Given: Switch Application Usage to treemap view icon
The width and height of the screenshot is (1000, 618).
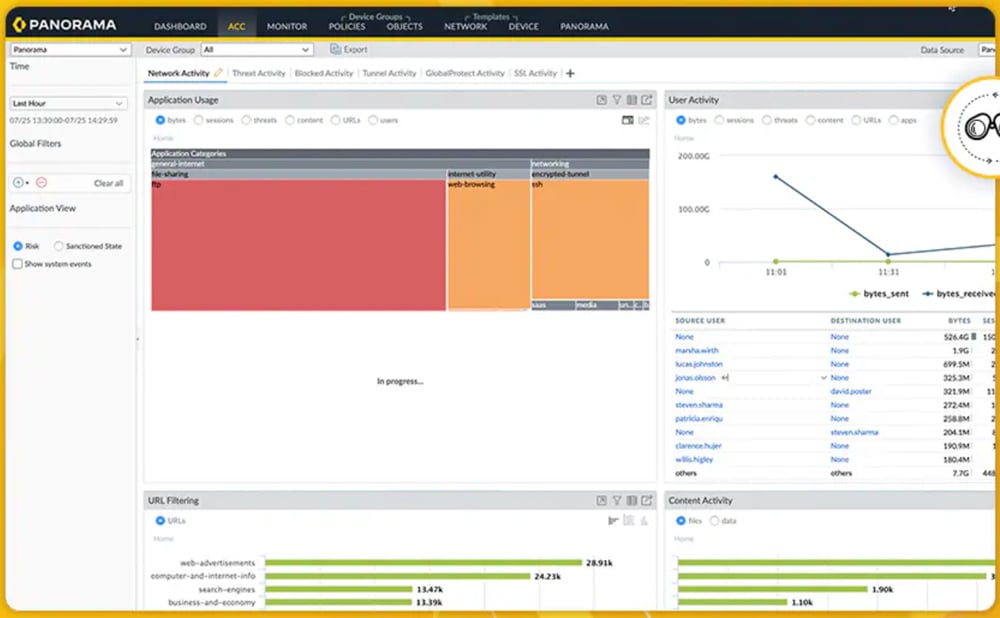Looking at the screenshot, I should point(628,120).
